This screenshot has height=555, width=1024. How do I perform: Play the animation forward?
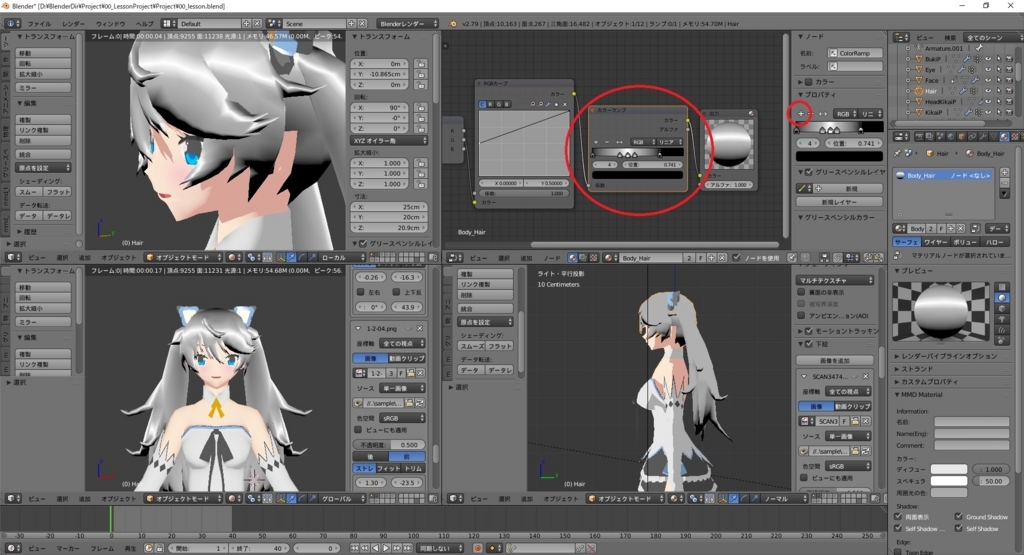coord(387,548)
